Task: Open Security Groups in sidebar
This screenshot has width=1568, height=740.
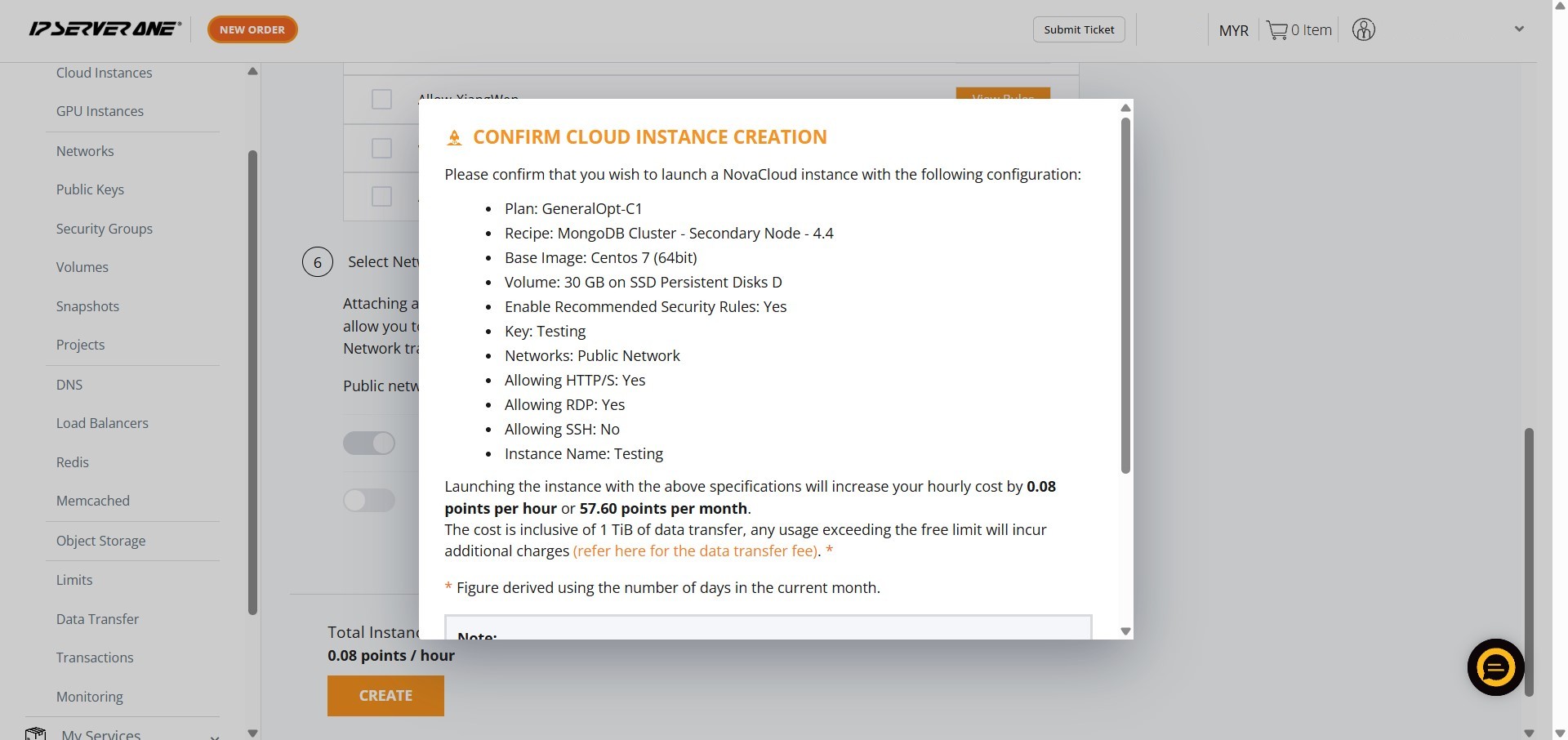Action: coord(105,229)
